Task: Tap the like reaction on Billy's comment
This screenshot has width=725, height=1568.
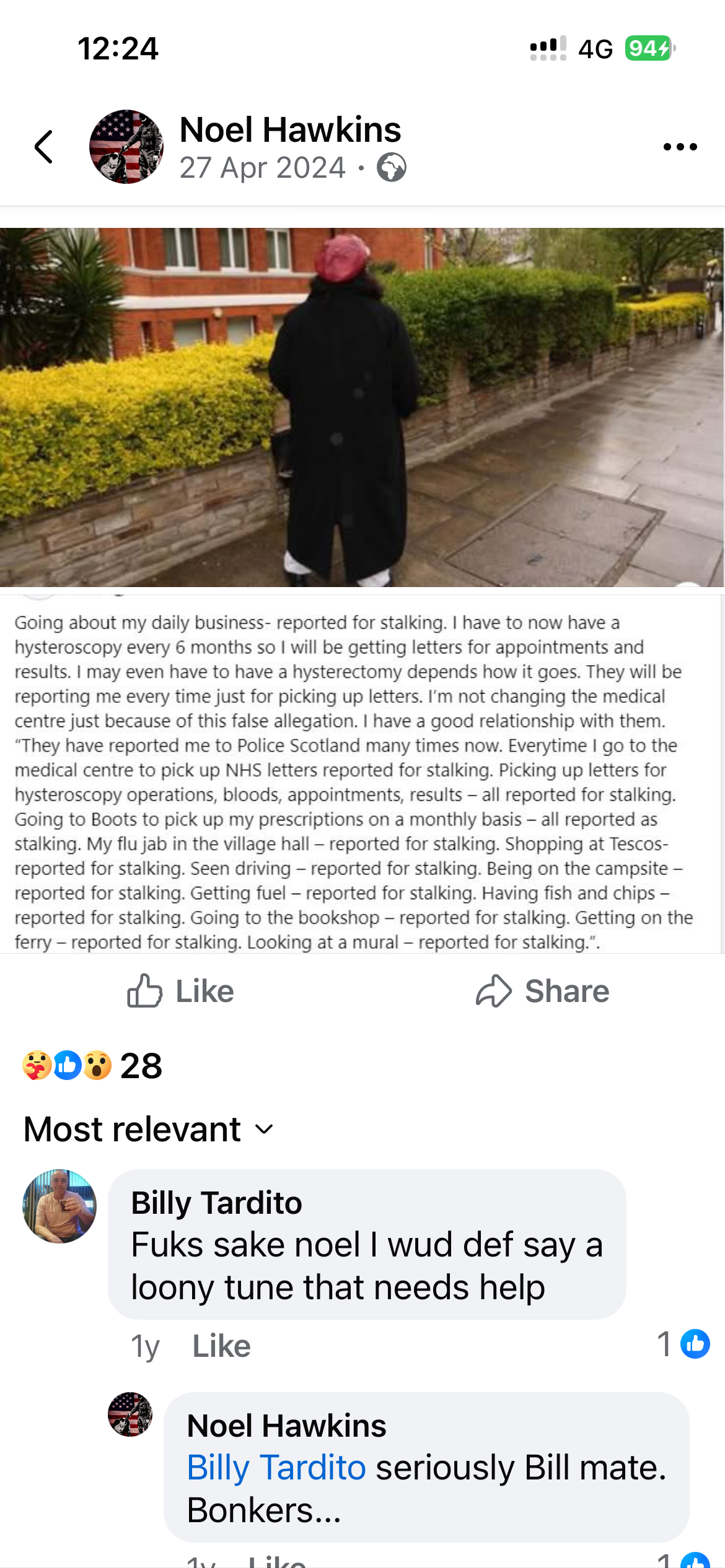Action: pos(695,1344)
